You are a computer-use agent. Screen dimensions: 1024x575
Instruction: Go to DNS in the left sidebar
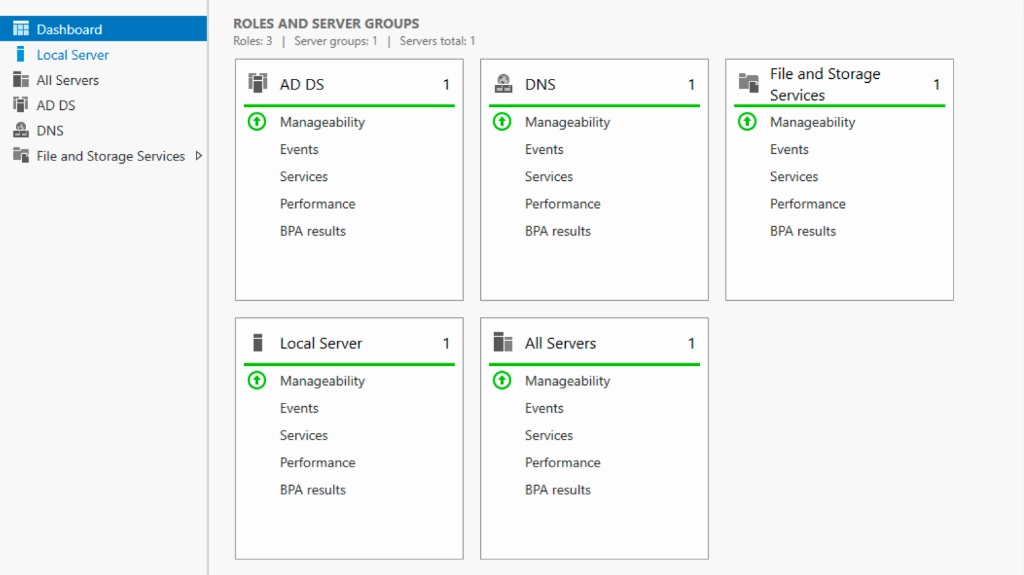[50, 130]
